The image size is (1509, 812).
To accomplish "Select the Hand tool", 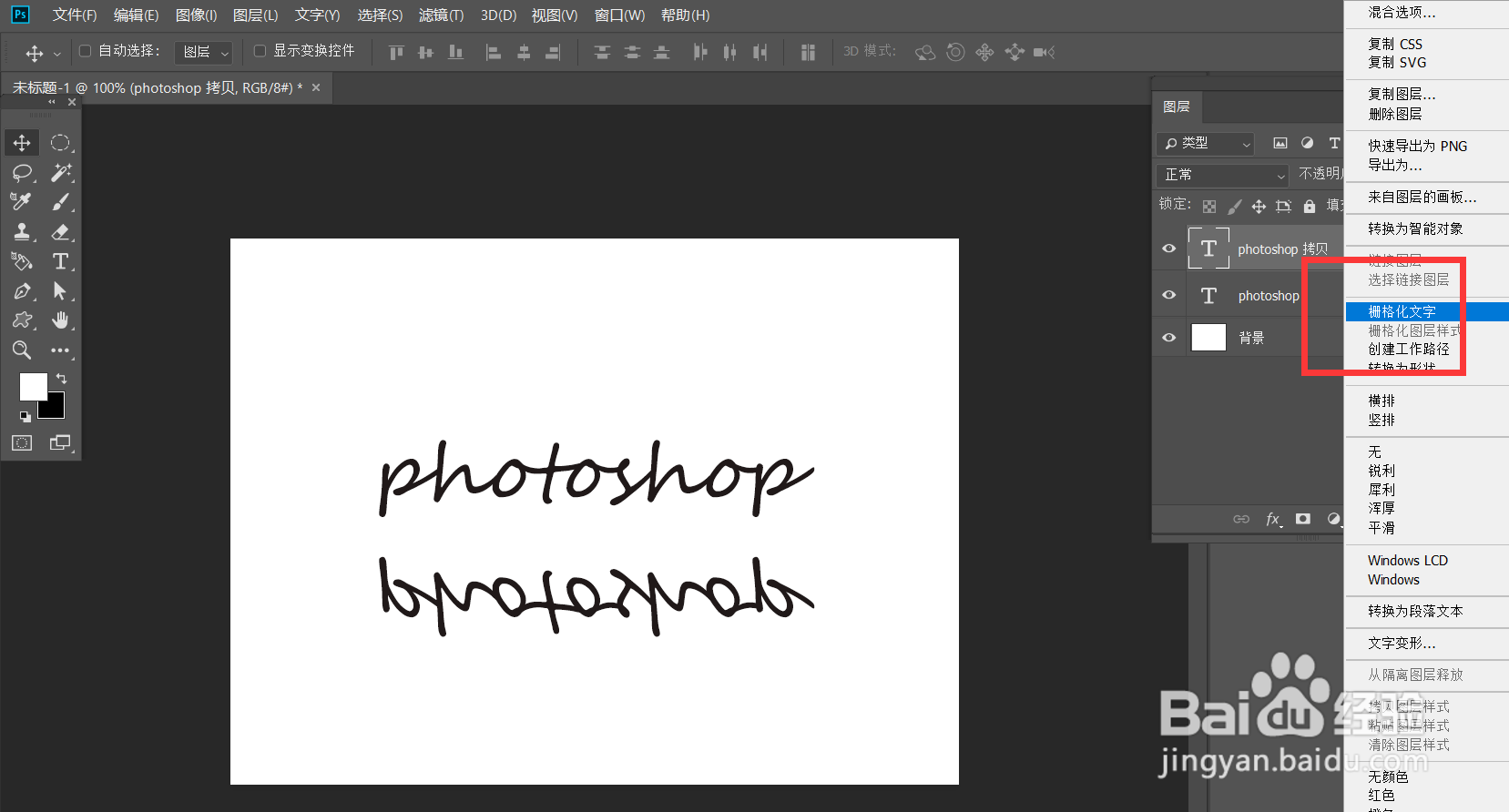I will [x=60, y=320].
